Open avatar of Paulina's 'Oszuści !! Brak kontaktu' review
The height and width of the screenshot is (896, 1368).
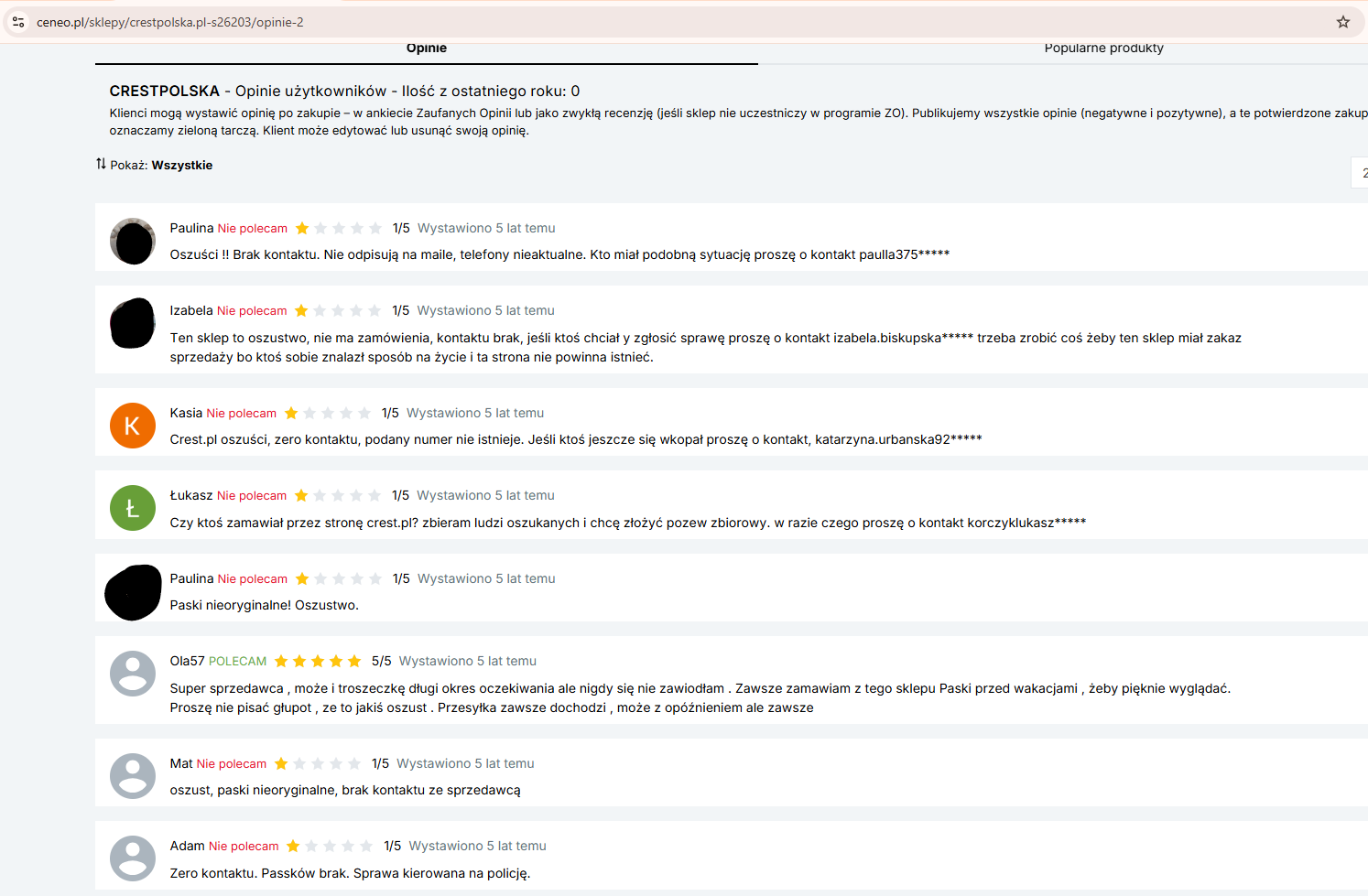(x=133, y=242)
